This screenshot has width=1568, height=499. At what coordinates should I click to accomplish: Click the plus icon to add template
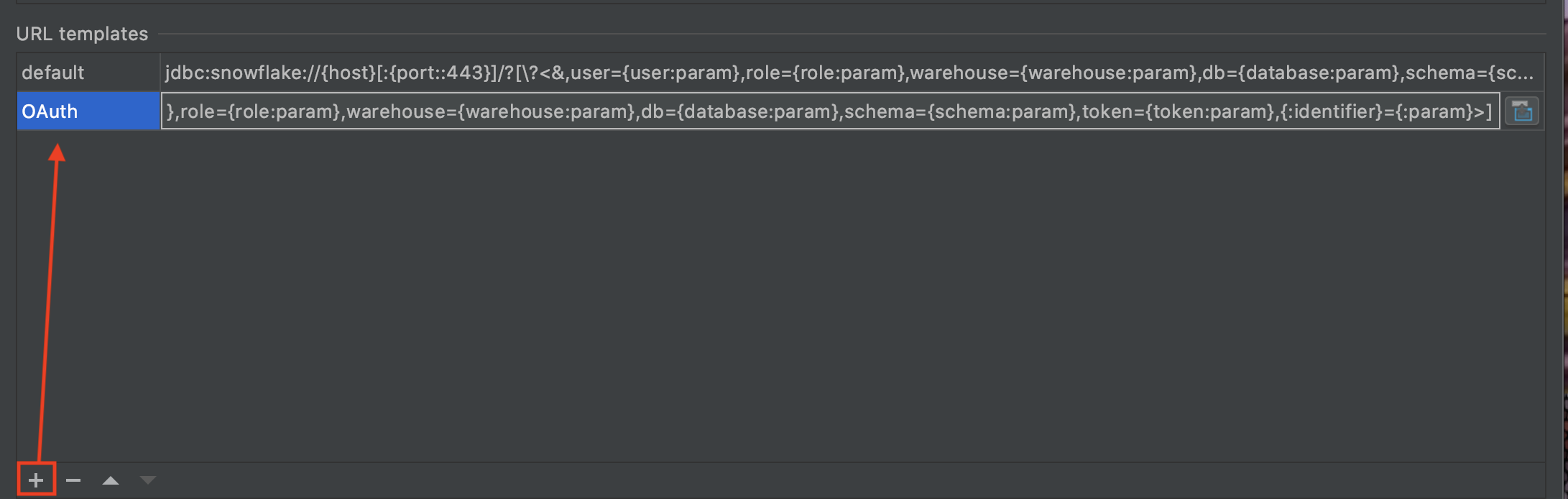[x=36, y=480]
